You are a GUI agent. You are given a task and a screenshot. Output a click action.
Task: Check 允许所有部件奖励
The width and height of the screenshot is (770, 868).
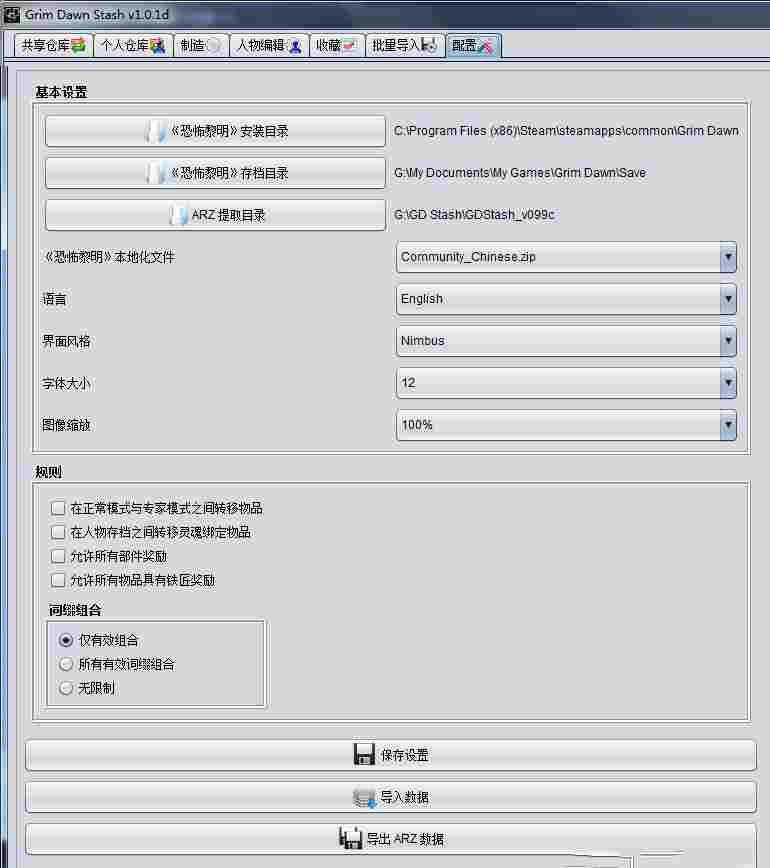(58, 556)
